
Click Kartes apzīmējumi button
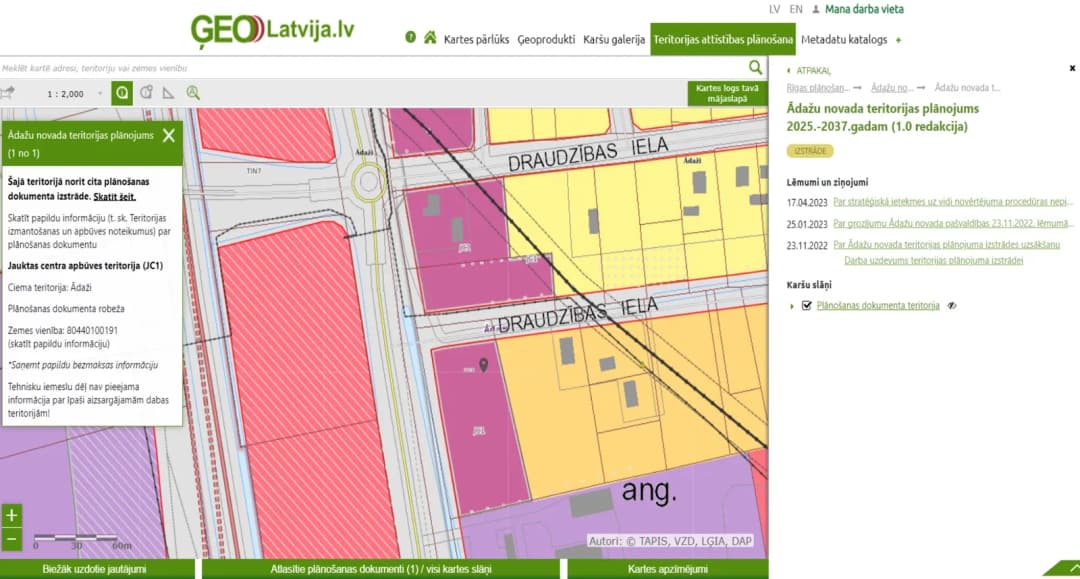667,569
